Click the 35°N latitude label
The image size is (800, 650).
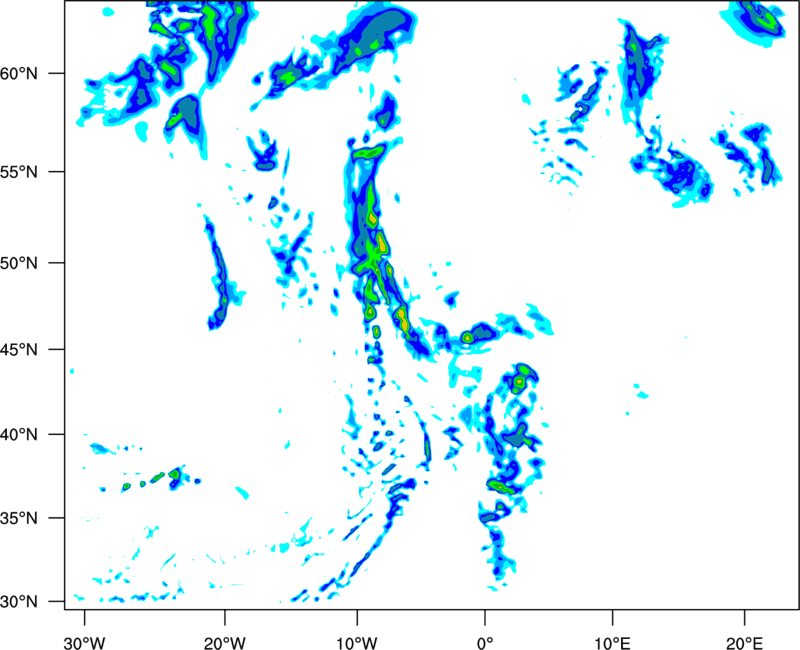pos(19,518)
